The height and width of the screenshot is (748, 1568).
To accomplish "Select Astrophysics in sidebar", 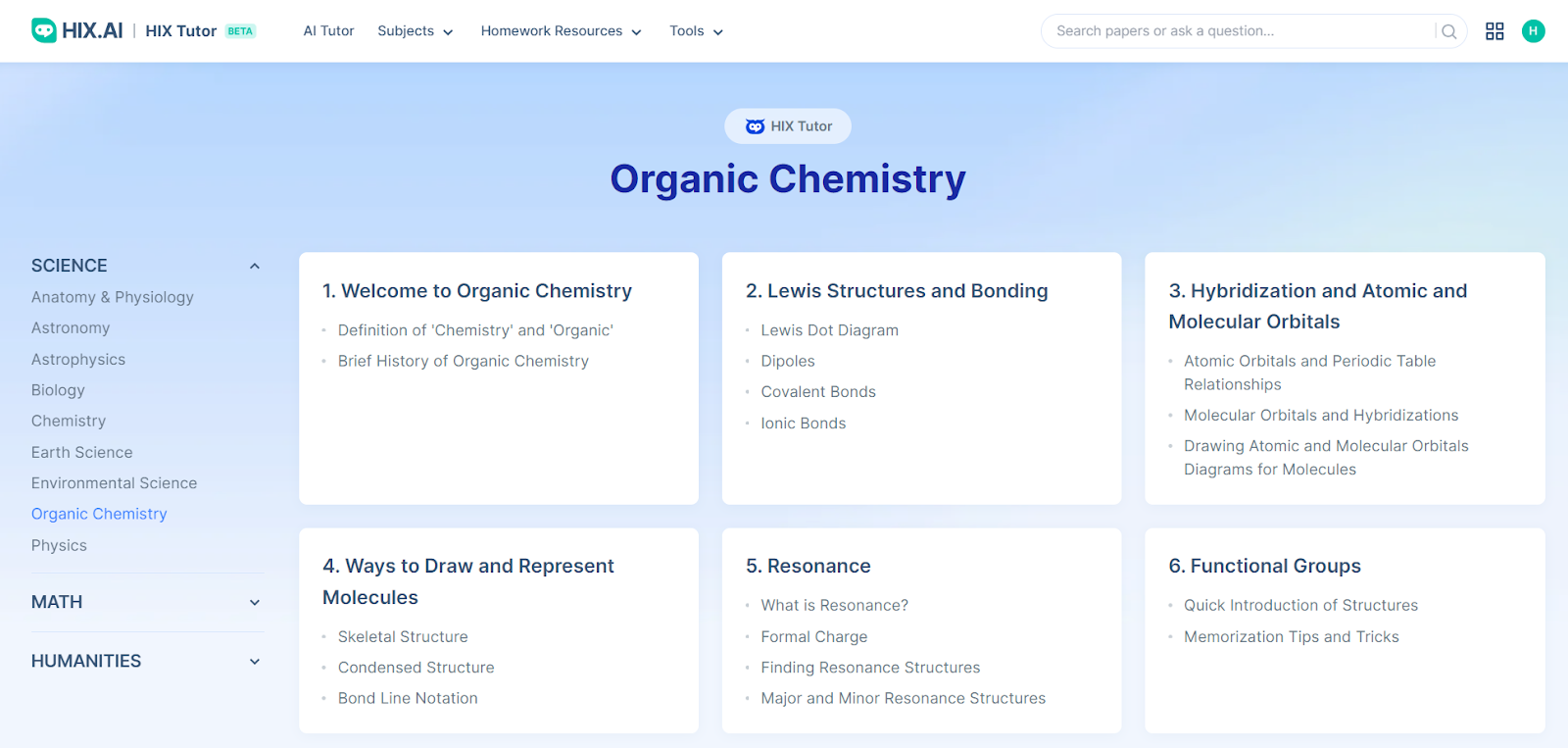I will pyautogui.click(x=78, y=360).
